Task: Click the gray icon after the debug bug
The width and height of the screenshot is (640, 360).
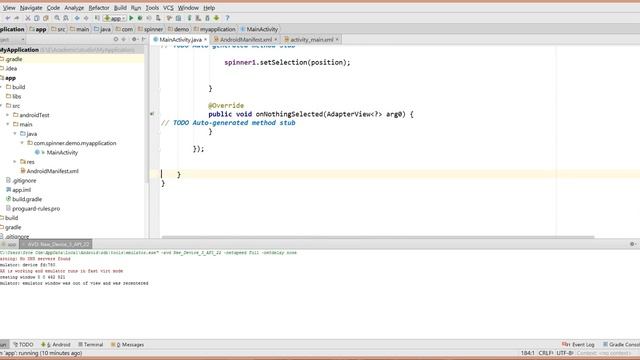Action: pos(149,18)
